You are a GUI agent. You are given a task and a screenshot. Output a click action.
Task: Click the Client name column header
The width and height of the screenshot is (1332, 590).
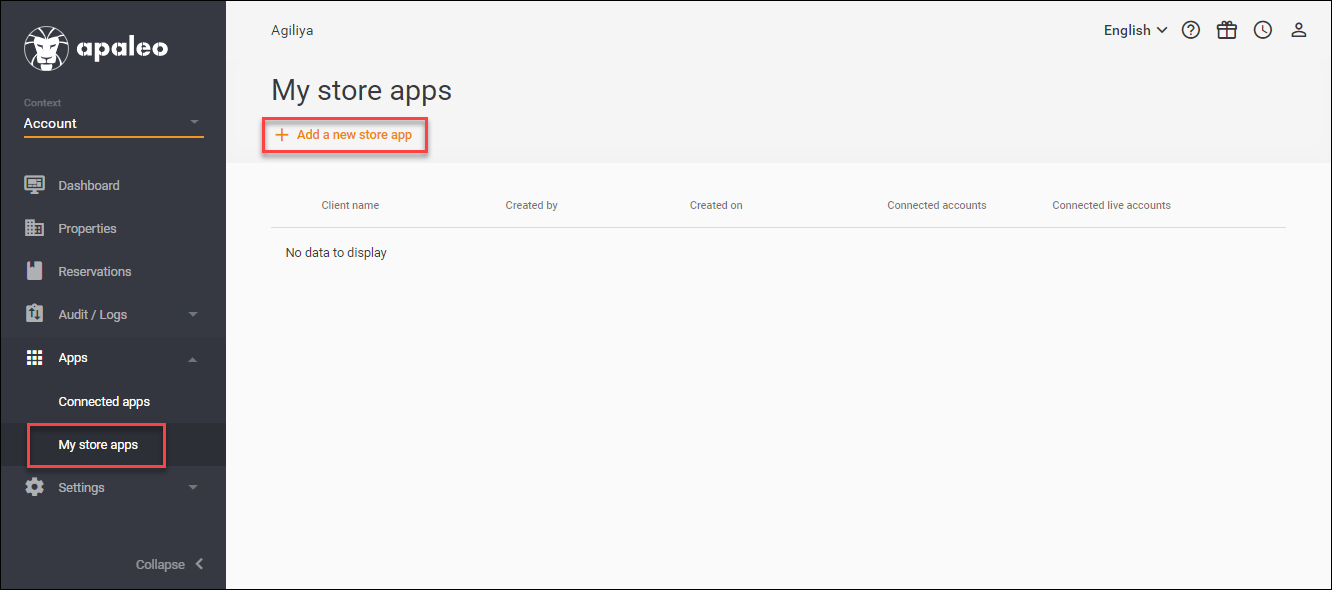click(350, 205)
